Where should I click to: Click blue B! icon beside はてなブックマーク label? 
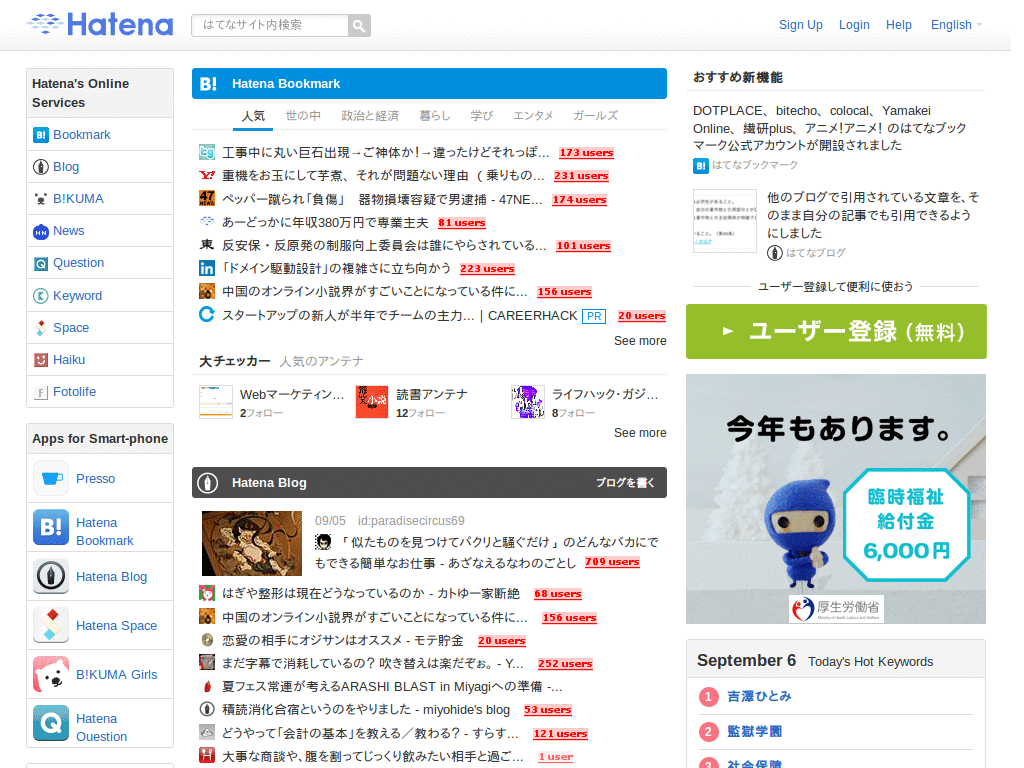pyautogui.click(x=701, y=166)
